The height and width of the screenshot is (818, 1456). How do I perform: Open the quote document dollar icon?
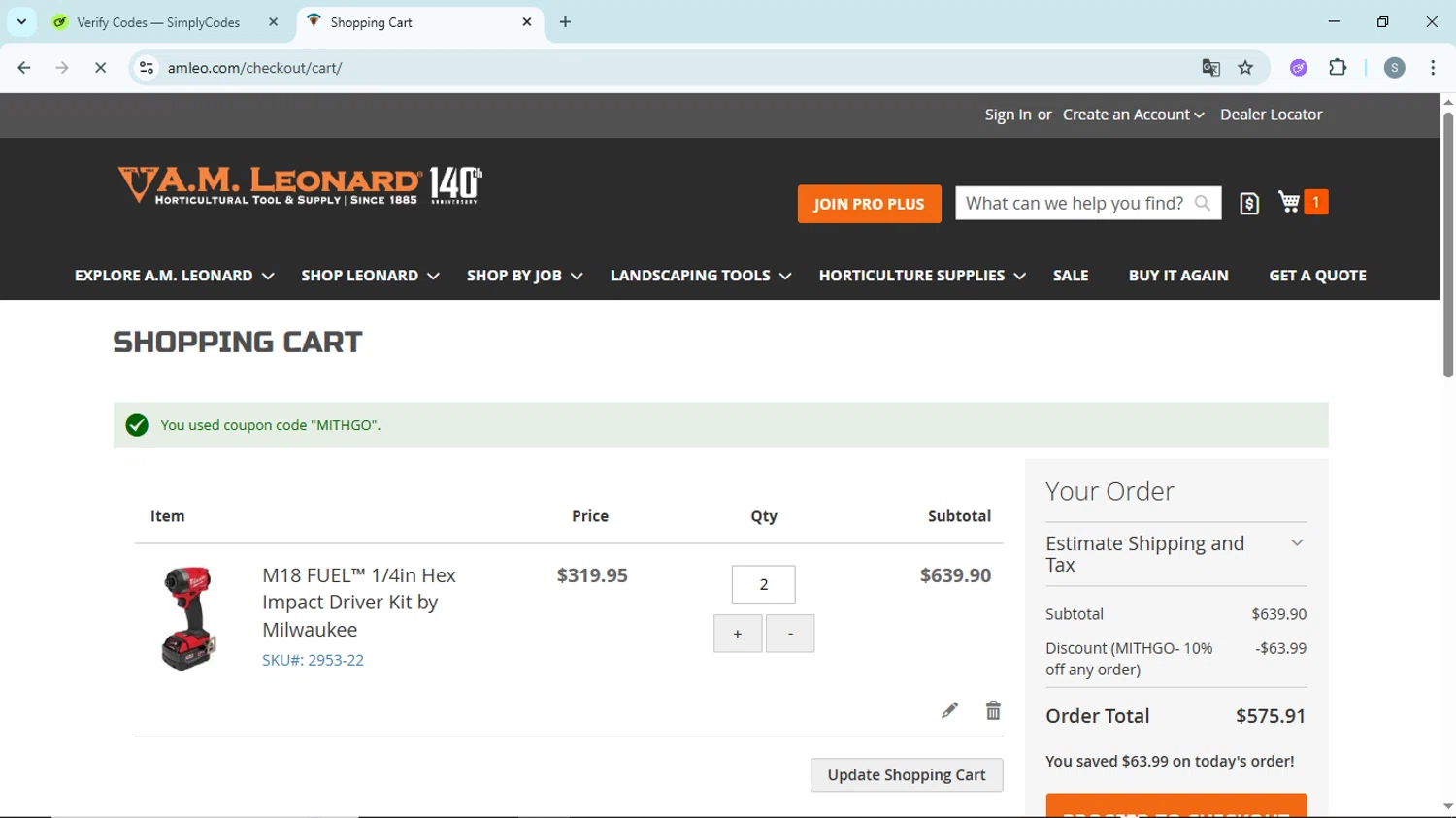(x=1249, y=203)
